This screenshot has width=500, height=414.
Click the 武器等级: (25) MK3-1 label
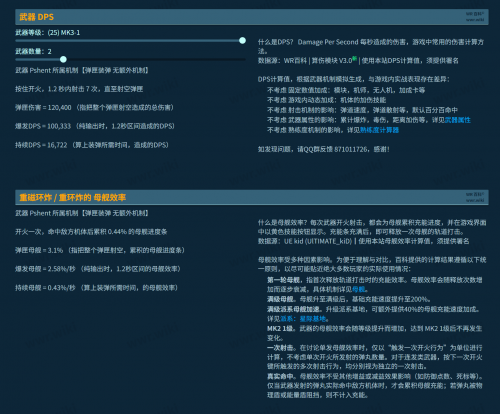48,32
